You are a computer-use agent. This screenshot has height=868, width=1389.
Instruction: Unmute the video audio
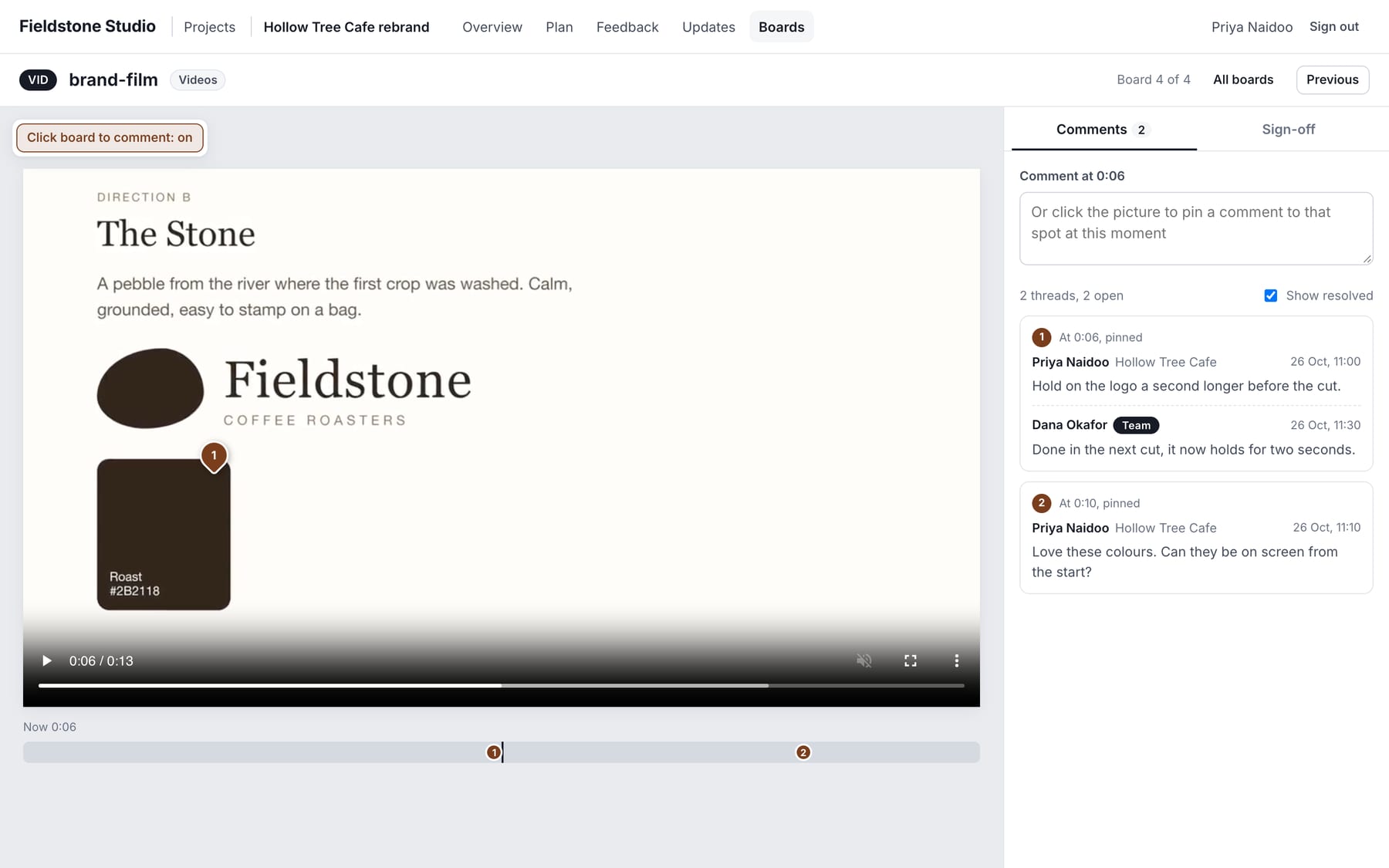[x=864, y=660]
